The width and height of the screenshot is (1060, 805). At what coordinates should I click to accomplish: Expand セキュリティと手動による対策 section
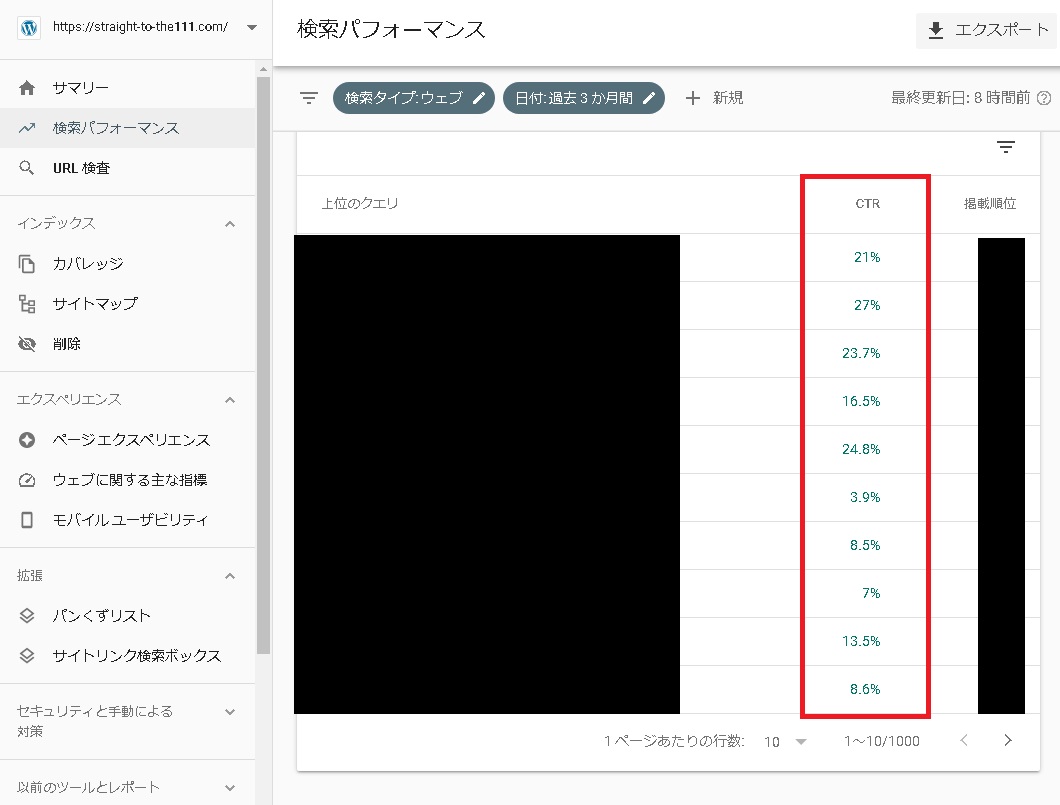click(230, 712)
